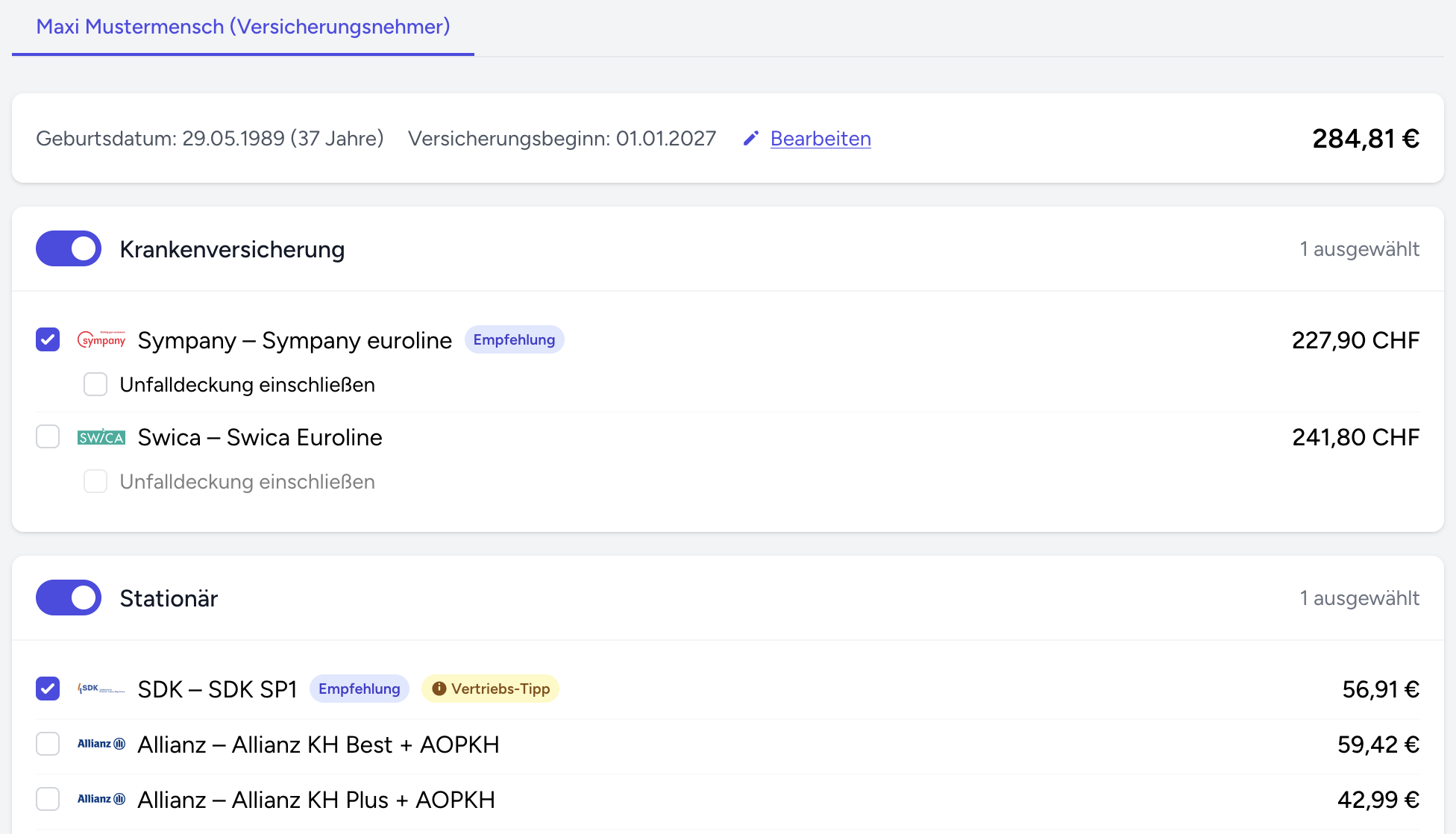Image resolution: width=1456 pixels, height=834 pixels.
Task: Click the Stationär section heading
Action: click(169, 598)
